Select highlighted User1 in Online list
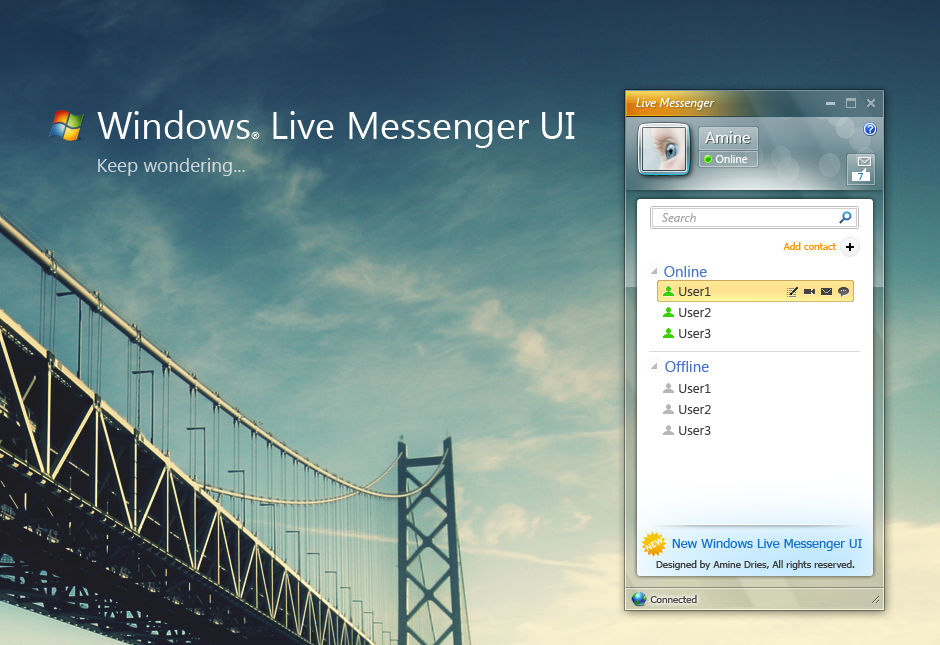 (x=755, y=291)
